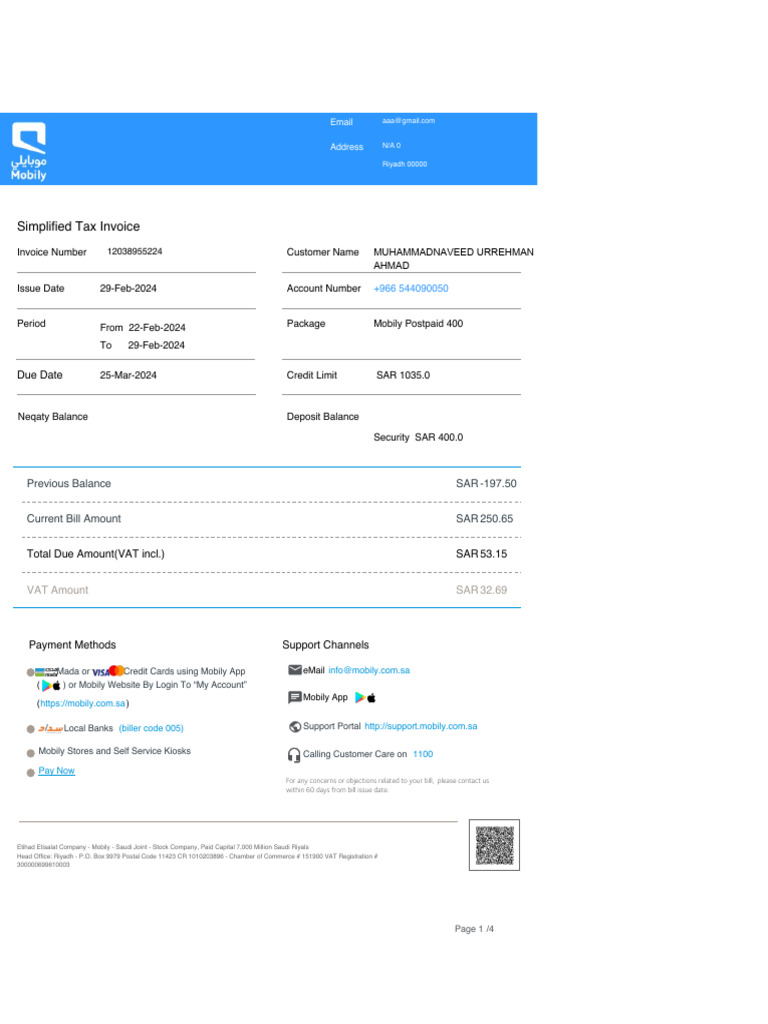This screenshot has height=1024, width=768.
Task: Click the VISA logo
Action: pos(101,672)
